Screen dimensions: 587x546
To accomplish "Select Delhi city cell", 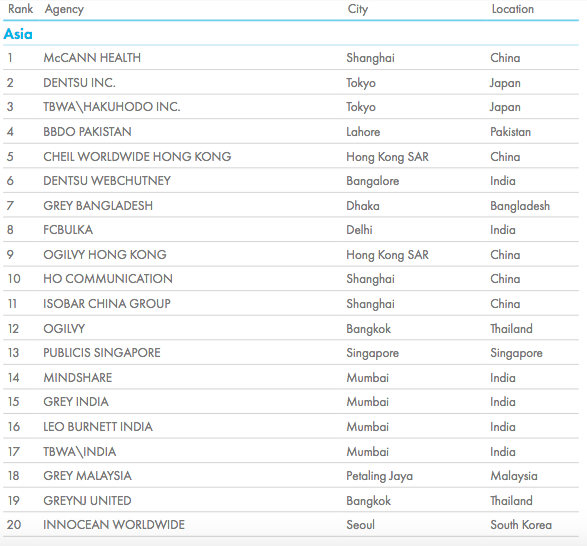I will point(359,230).
